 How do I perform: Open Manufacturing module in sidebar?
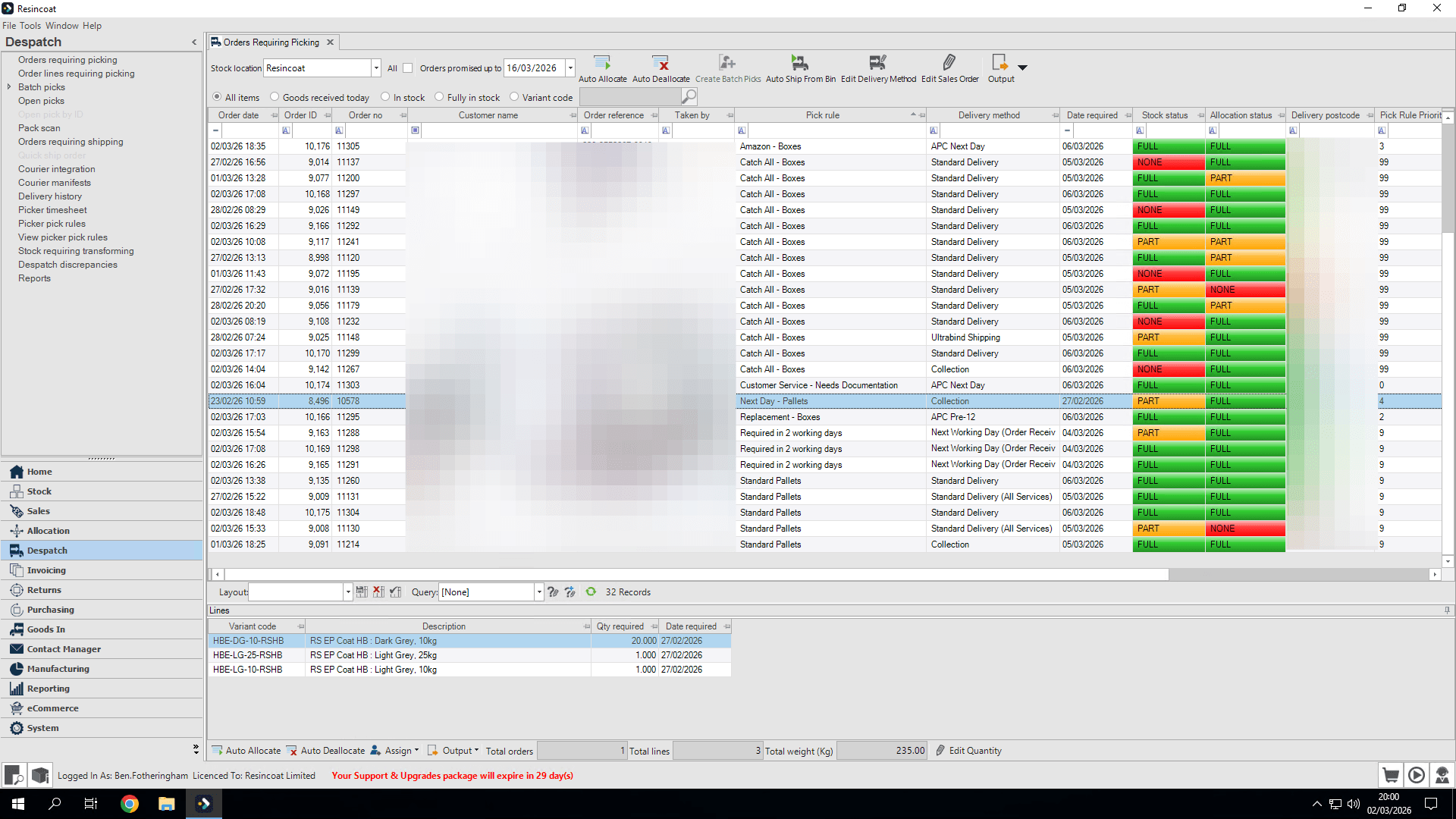click(102, 669)
